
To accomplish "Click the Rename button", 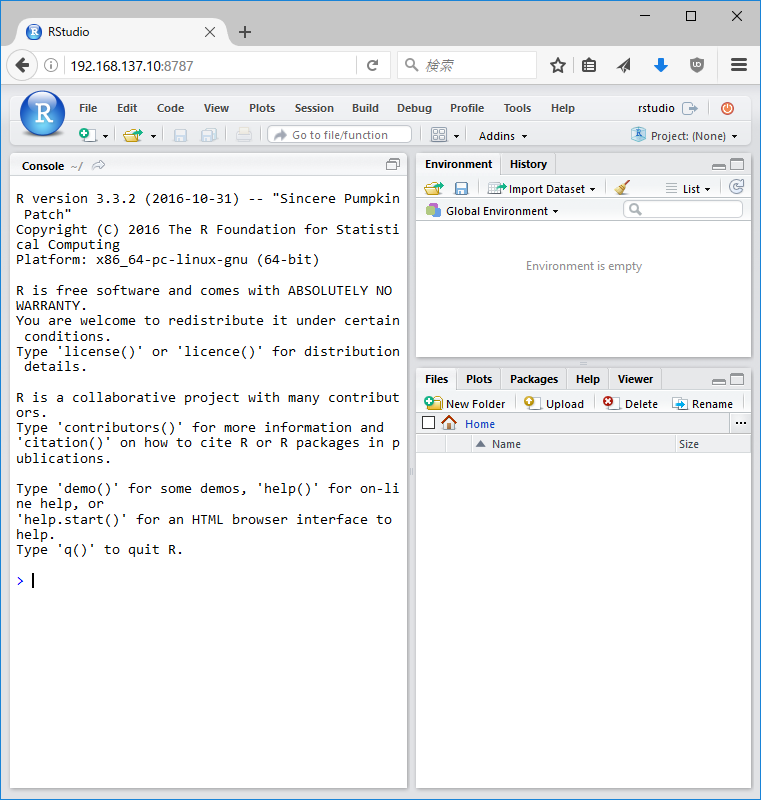I will [703, 404].
